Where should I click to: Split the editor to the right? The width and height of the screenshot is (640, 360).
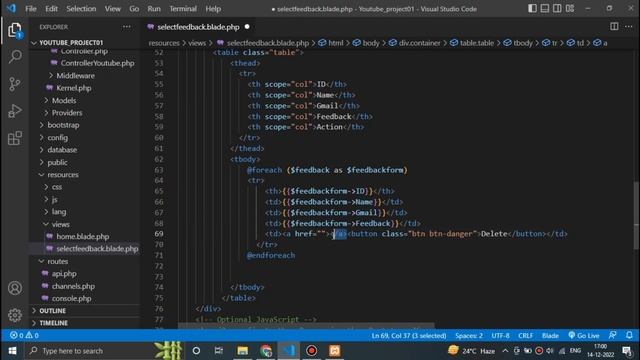click(614, 27)
